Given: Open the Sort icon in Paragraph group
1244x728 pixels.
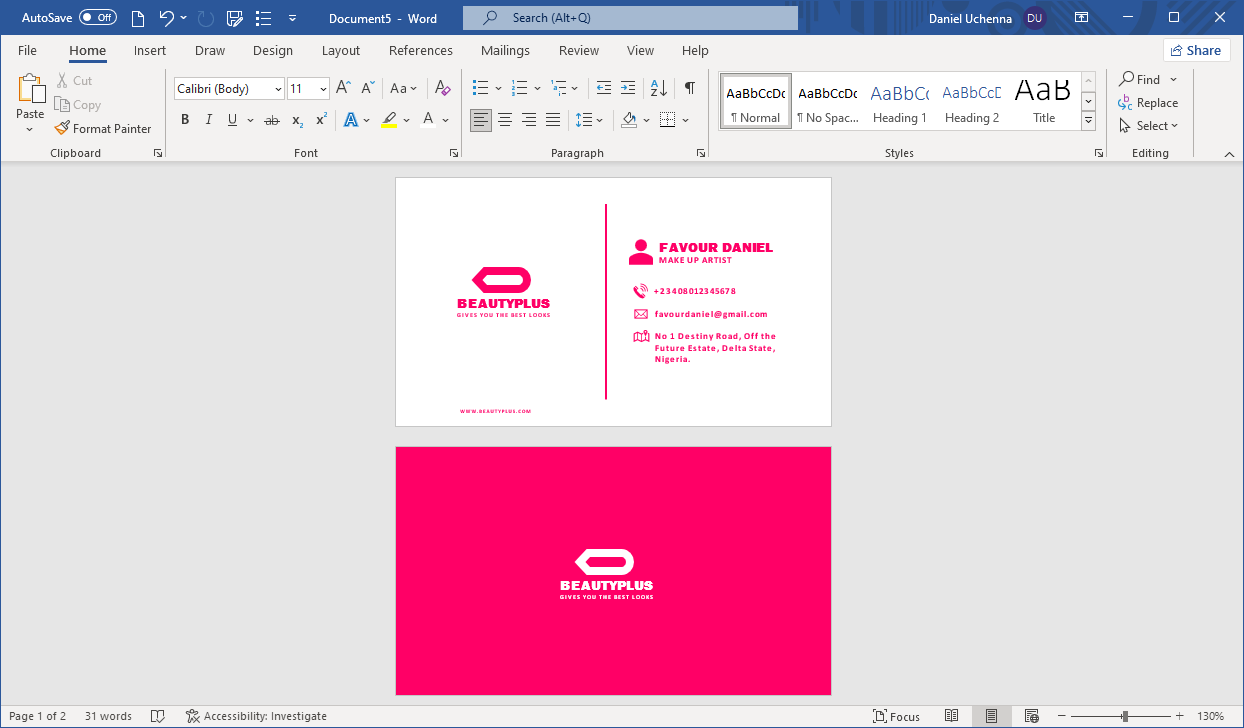Looking at the screenshot, I should 657,88.
